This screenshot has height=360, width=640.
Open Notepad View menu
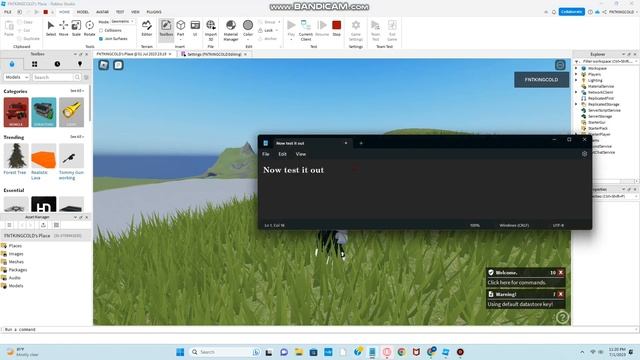click(301, 154)
